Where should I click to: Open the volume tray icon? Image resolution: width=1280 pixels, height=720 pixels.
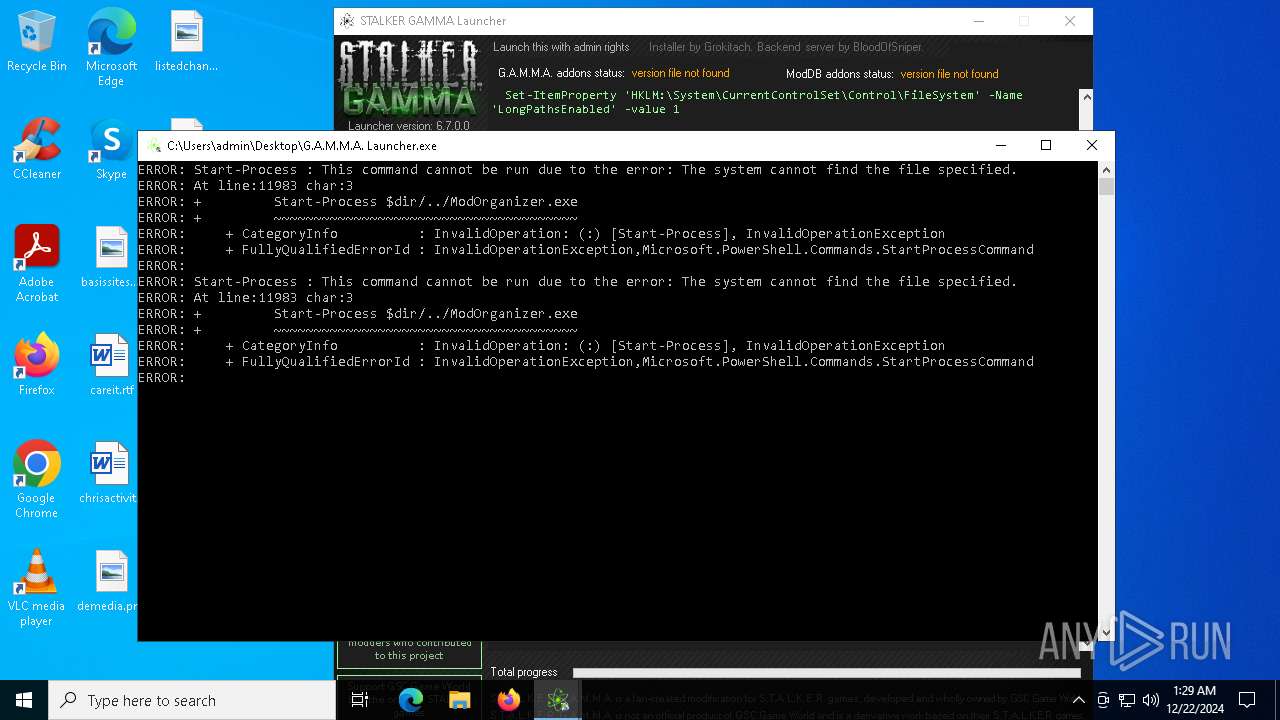point(1151,700)
